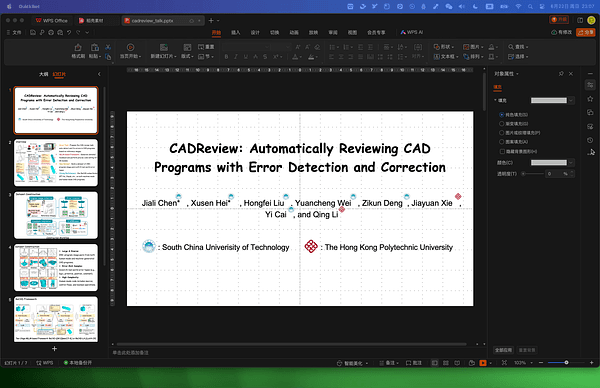Click the Find (查找) magnifier icon
Viewport: 600px width, 388px height.
(510, 47)
